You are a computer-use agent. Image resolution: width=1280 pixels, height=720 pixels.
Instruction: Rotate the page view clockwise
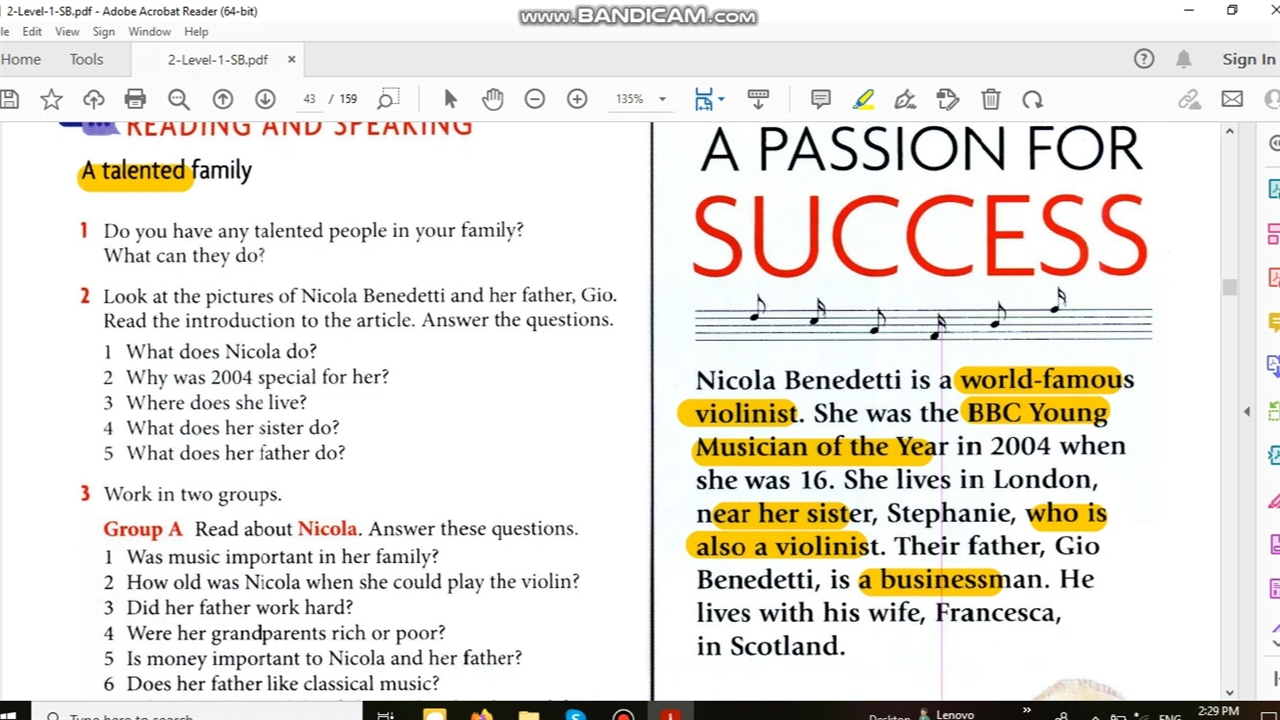[x=1032, y=99]
